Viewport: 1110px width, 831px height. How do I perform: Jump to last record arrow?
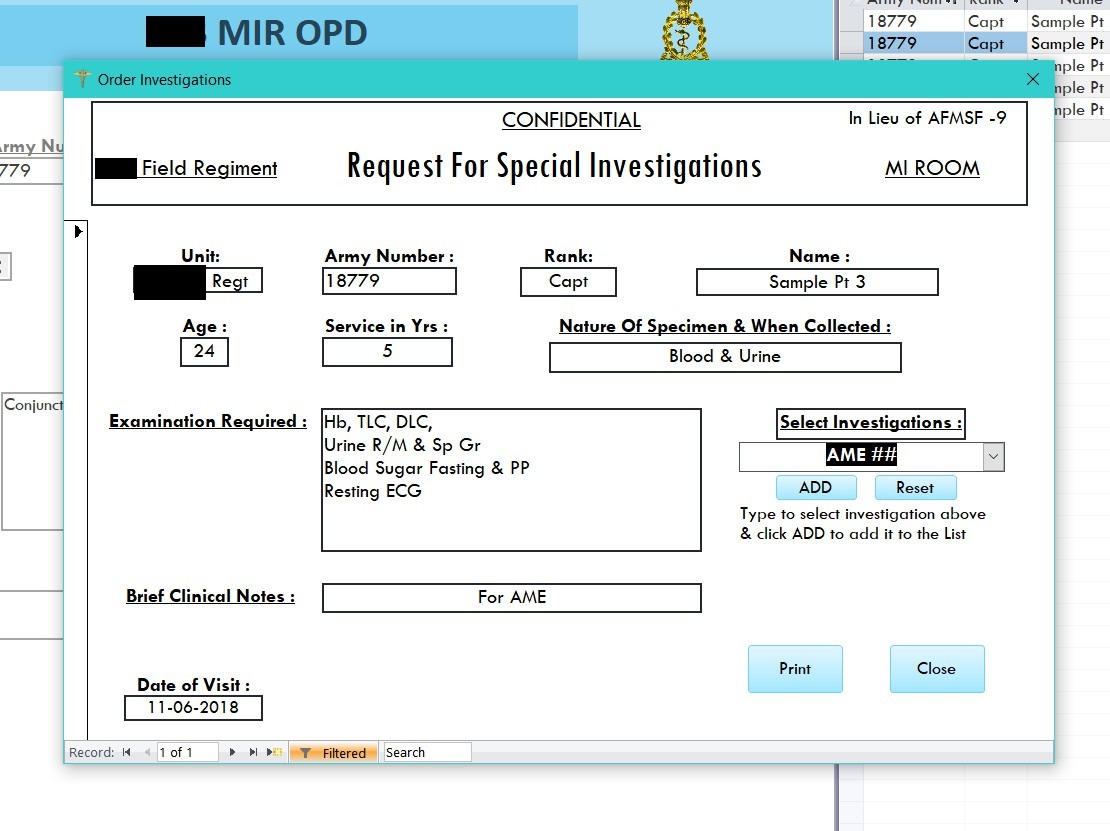[253, 753]
